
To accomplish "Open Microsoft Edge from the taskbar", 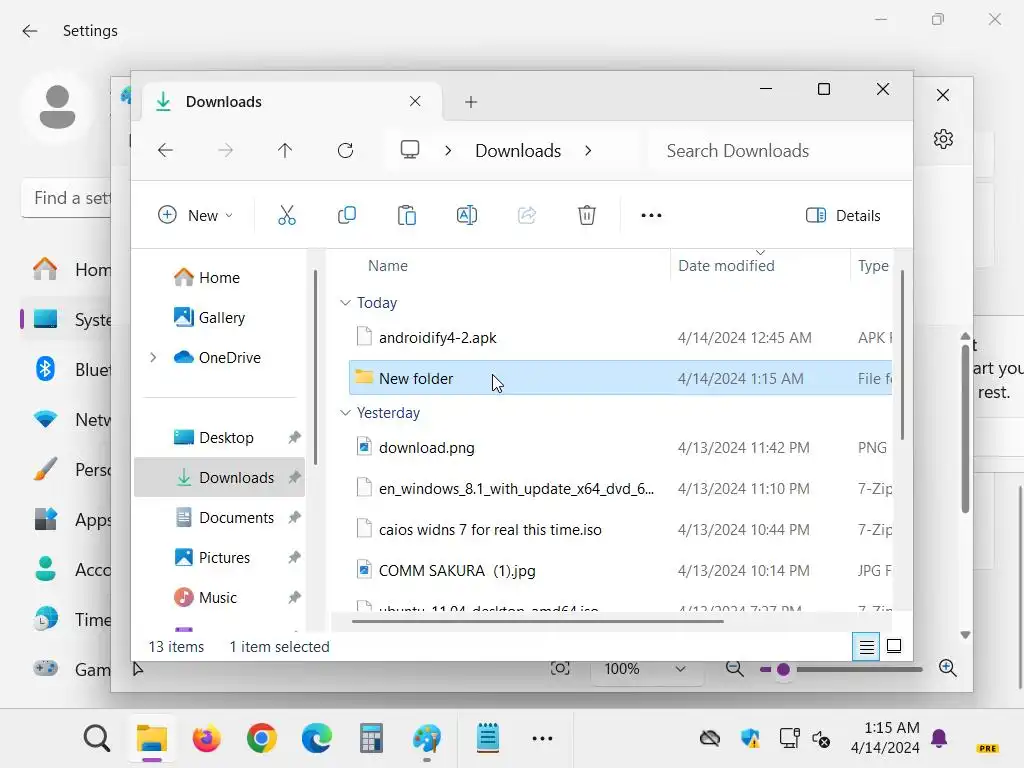I will pos(316,739).
